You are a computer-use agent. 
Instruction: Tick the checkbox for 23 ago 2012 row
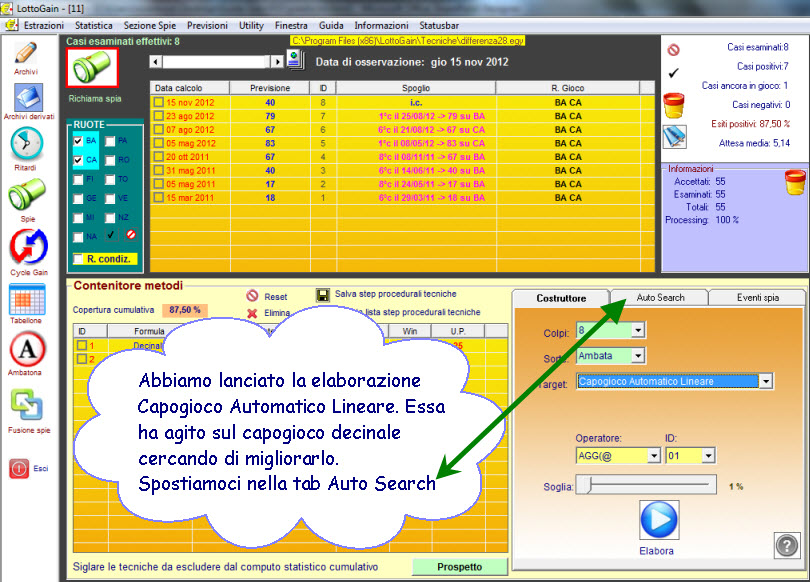coord(159,116)
